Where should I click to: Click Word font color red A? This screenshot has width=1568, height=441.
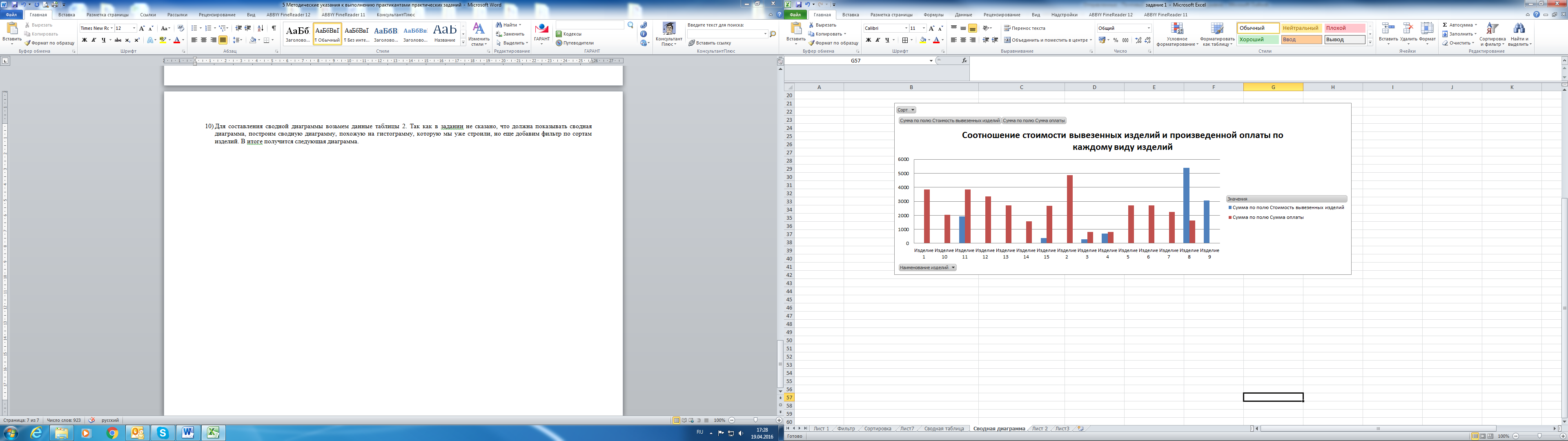point(176,40)
